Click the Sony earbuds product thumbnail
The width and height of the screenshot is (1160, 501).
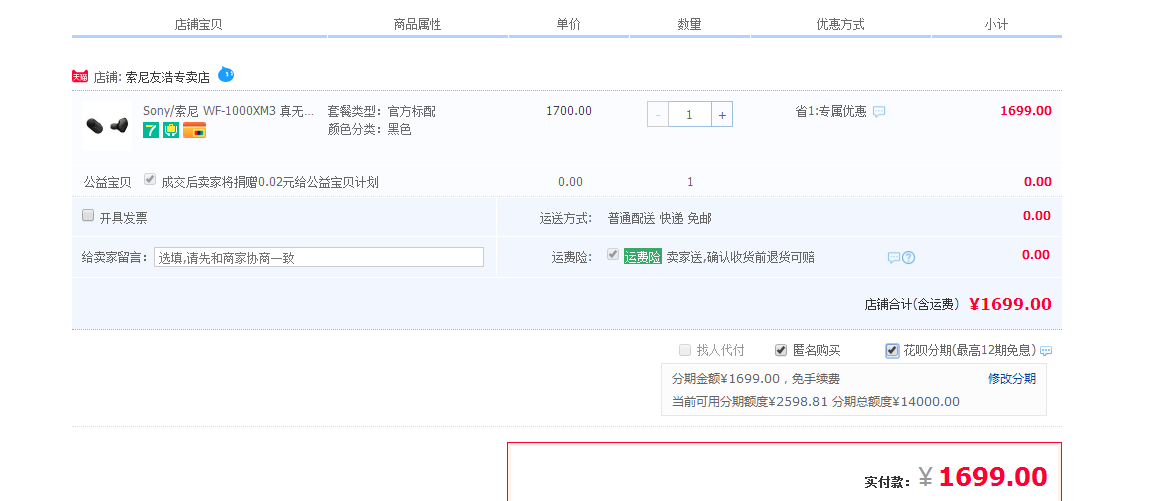coord(107,126)
